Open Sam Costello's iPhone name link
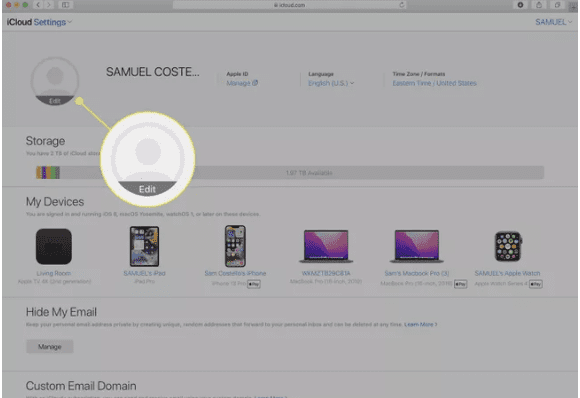Viewport: 580px width, 398px height. click(x=235, y=273)
